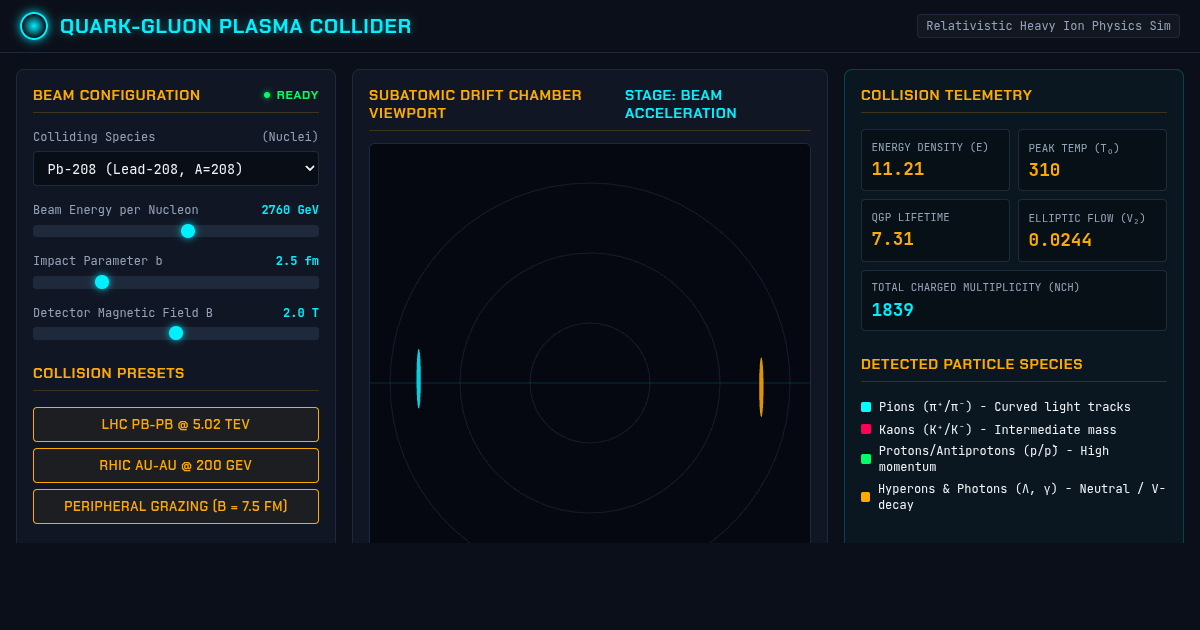
Task: Apply the Peripheral Grazing preset
Action: (x=176, y=506)
